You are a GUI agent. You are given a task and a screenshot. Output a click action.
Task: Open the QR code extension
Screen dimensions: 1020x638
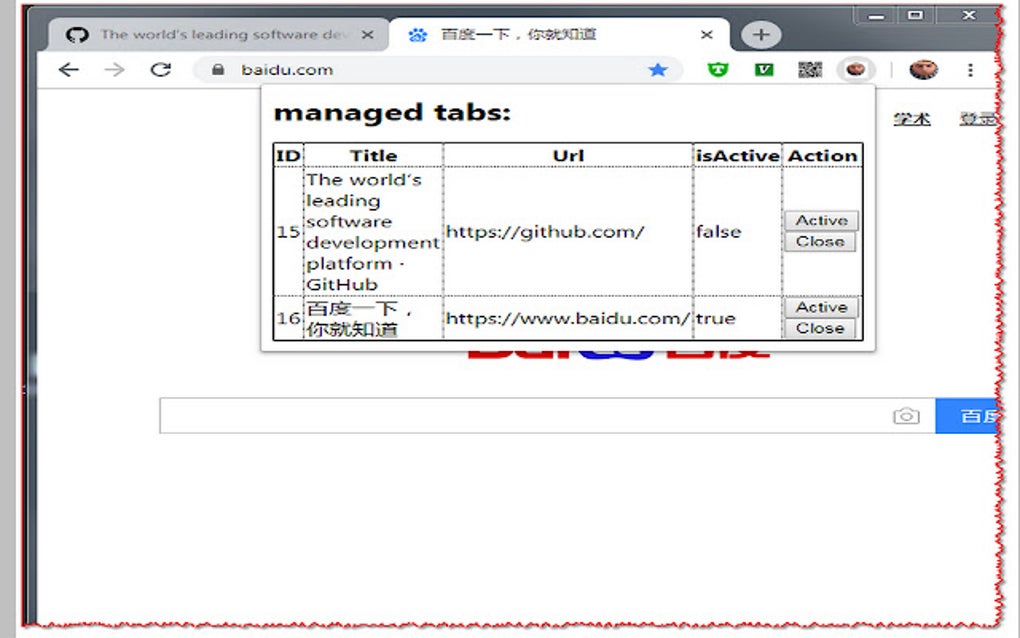(x=811, y=70)
